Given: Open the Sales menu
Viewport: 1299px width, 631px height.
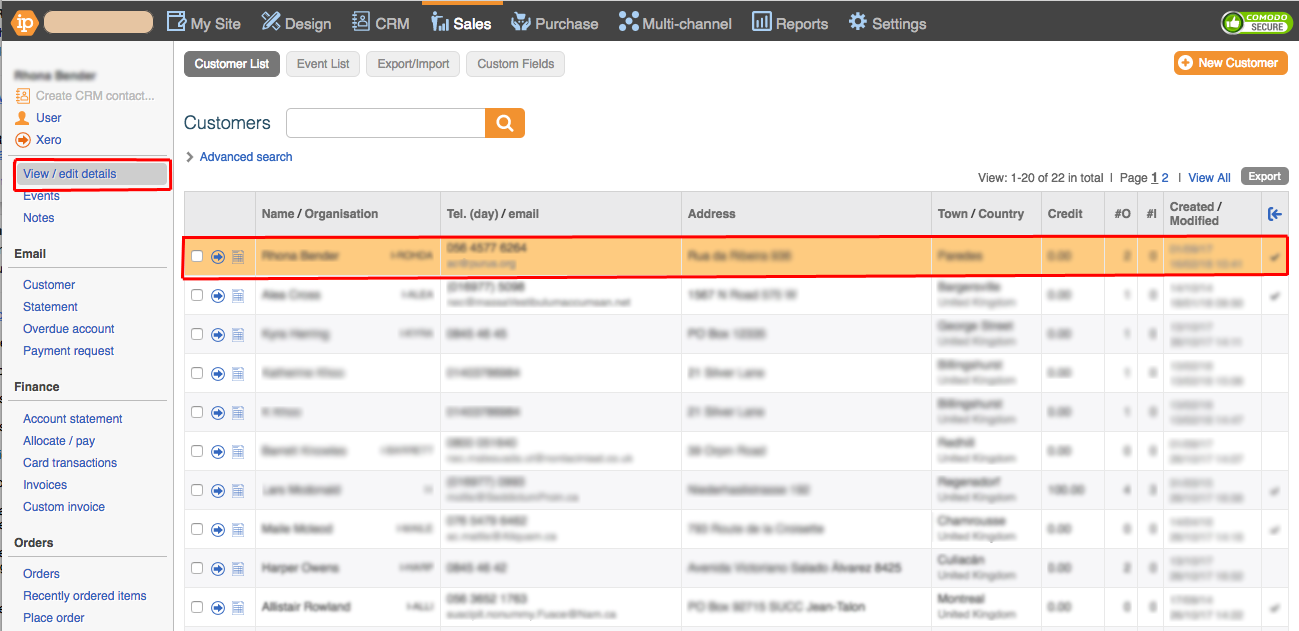Looking at the screenshot, I should click(461, 23).
